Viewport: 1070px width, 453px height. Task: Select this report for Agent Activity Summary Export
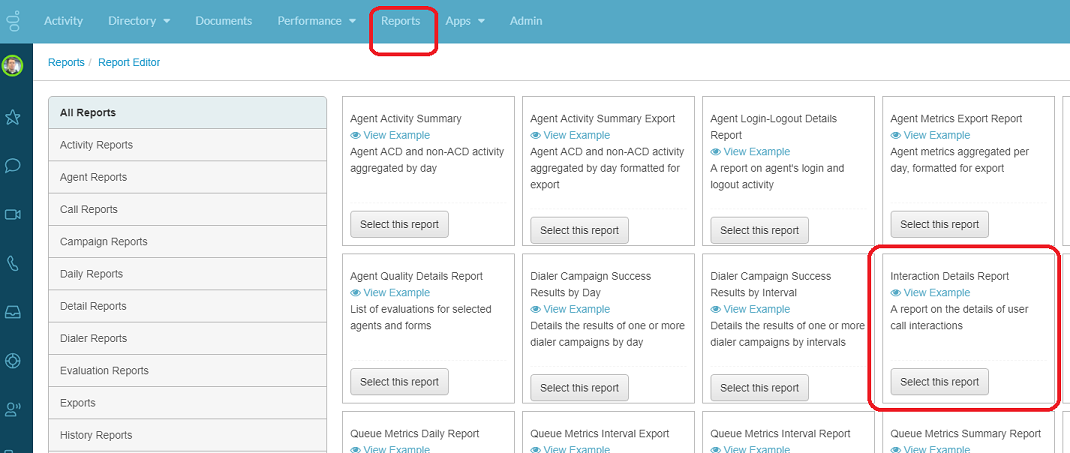(x=579, y=231)
